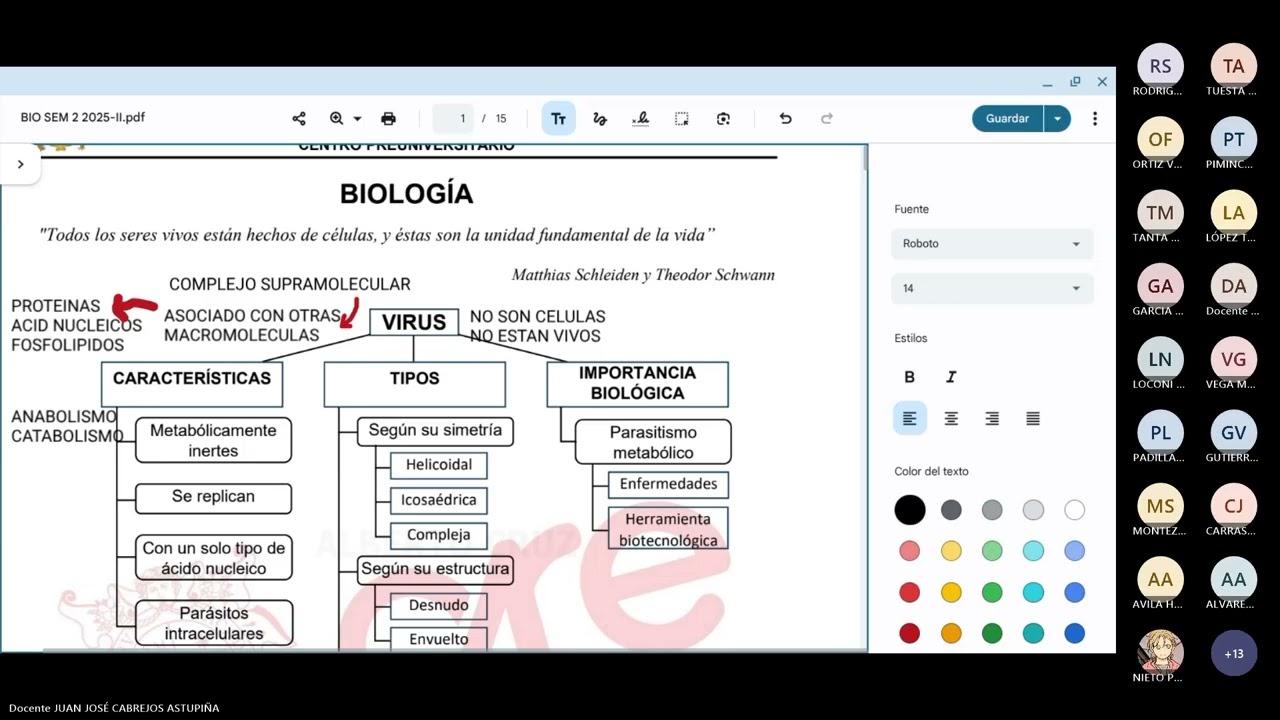Choose the black text color
This screenshot has height=720, width=1280.
909,510
